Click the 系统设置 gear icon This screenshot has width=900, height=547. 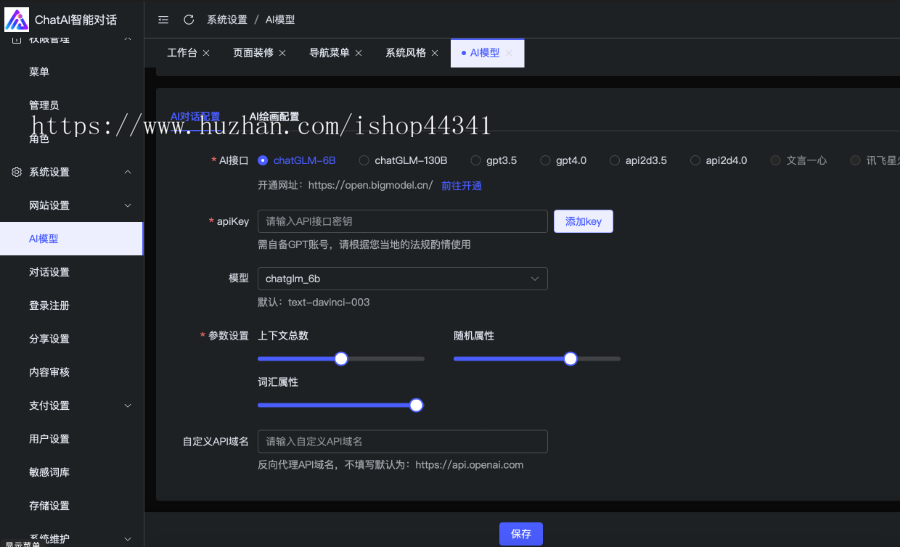(17, 172)
